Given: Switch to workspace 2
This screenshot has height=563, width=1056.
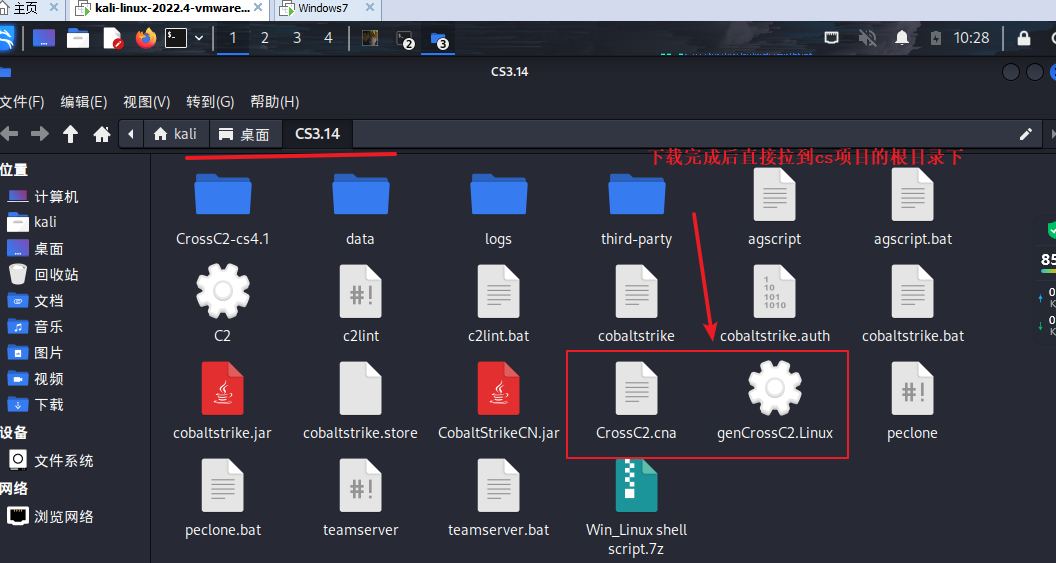Looking at the screenshot, I should pyautogui.click(x=265, y=38).
